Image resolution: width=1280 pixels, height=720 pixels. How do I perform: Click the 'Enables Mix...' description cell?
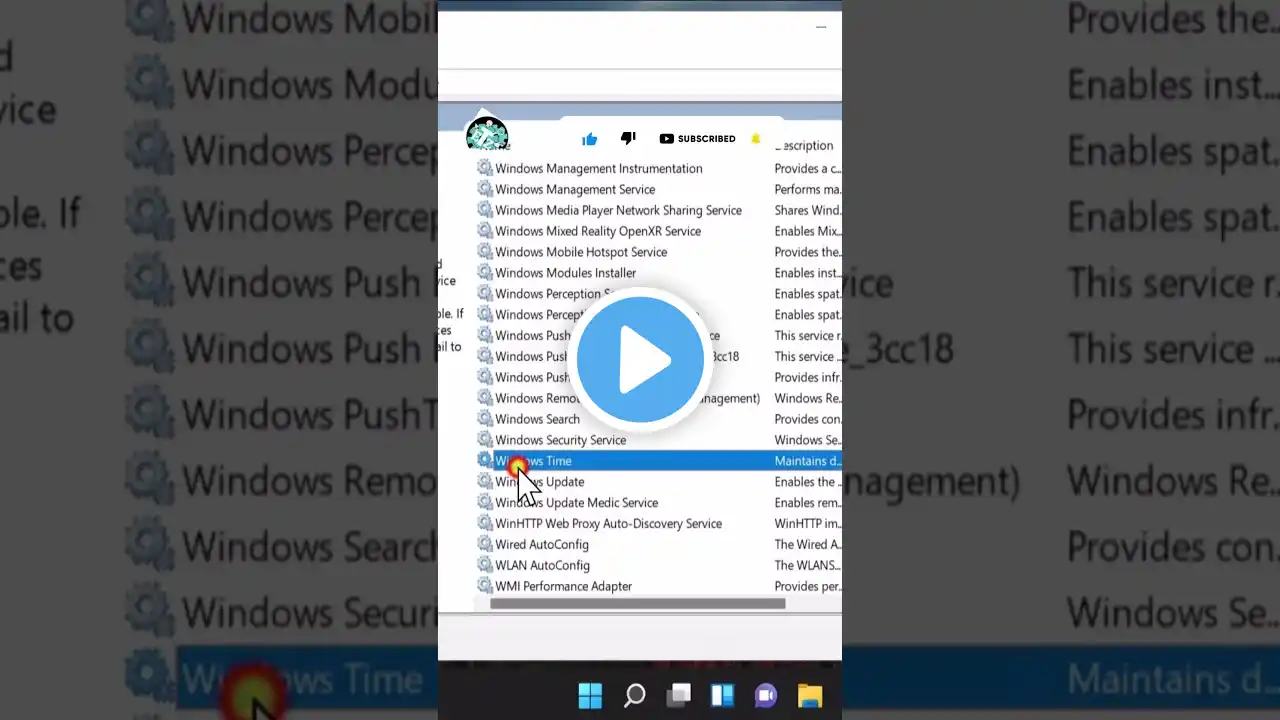807,232
